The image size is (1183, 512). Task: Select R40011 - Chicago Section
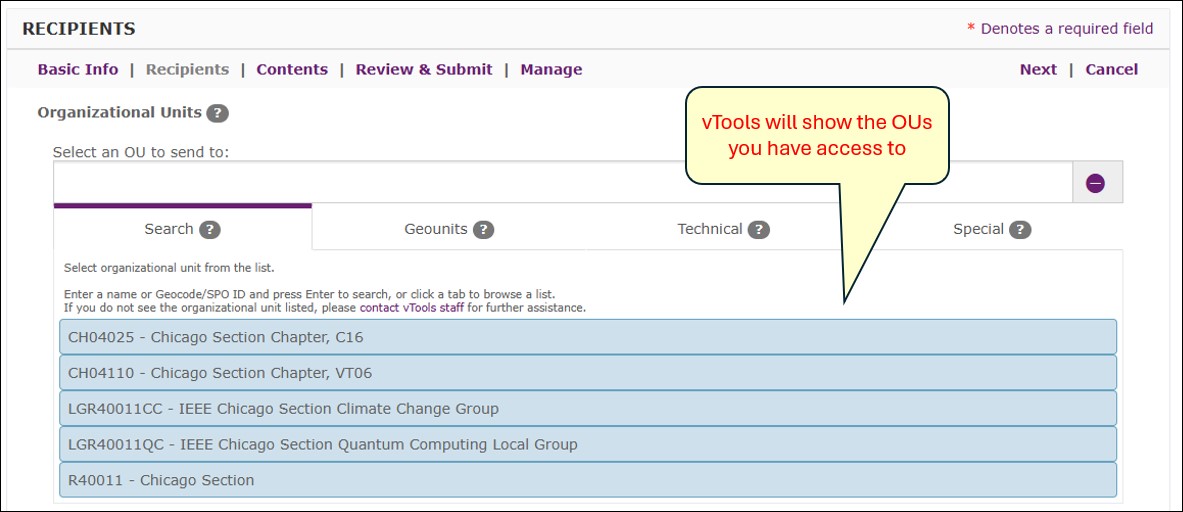(x=588, y=480)
